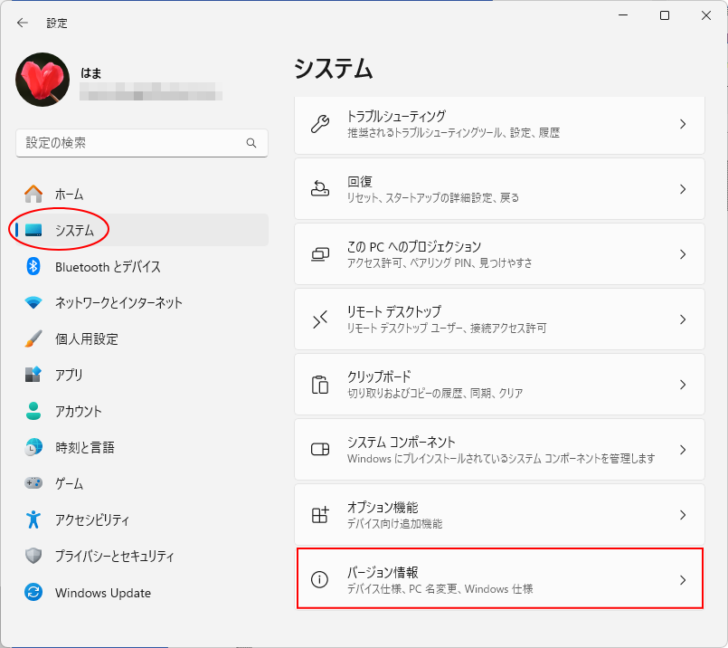
Task: Click the 時刻と言語 globe clock icon
Action: point(33,447)
